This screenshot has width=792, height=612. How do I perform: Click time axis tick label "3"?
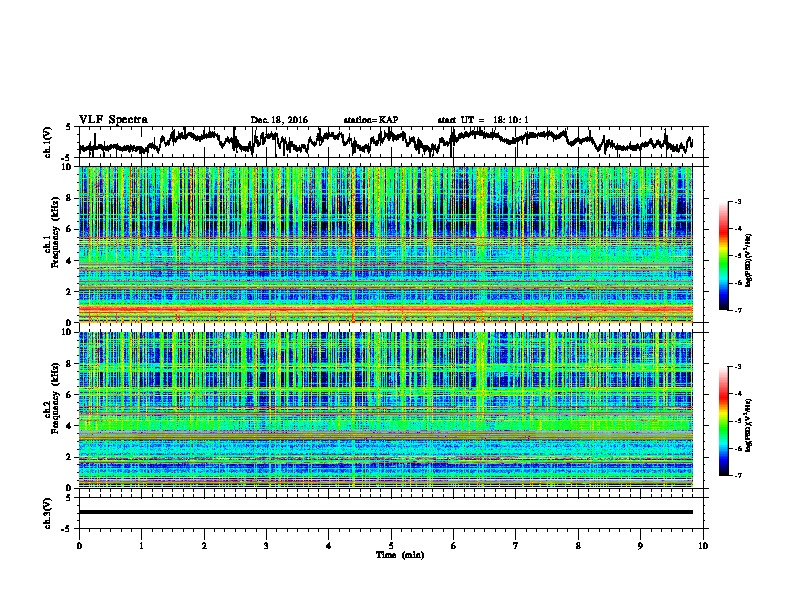266,546
